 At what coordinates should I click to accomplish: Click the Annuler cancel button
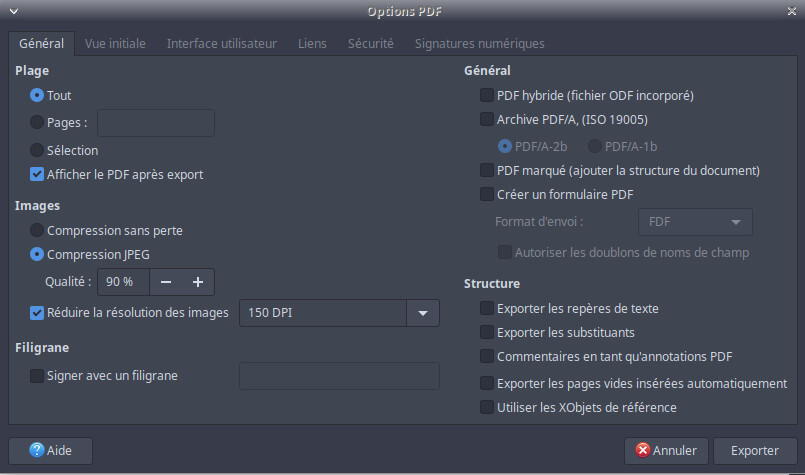pyautogui.click(x=667, y=450)
